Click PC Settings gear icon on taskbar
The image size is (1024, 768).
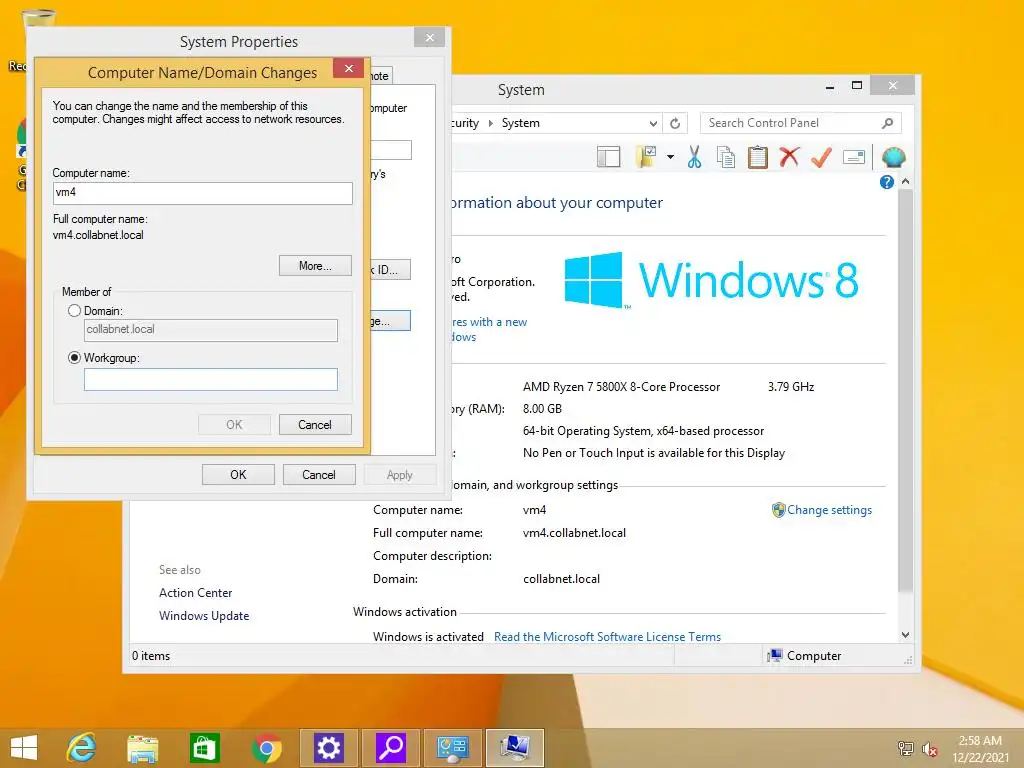click(x=328, y=748)
